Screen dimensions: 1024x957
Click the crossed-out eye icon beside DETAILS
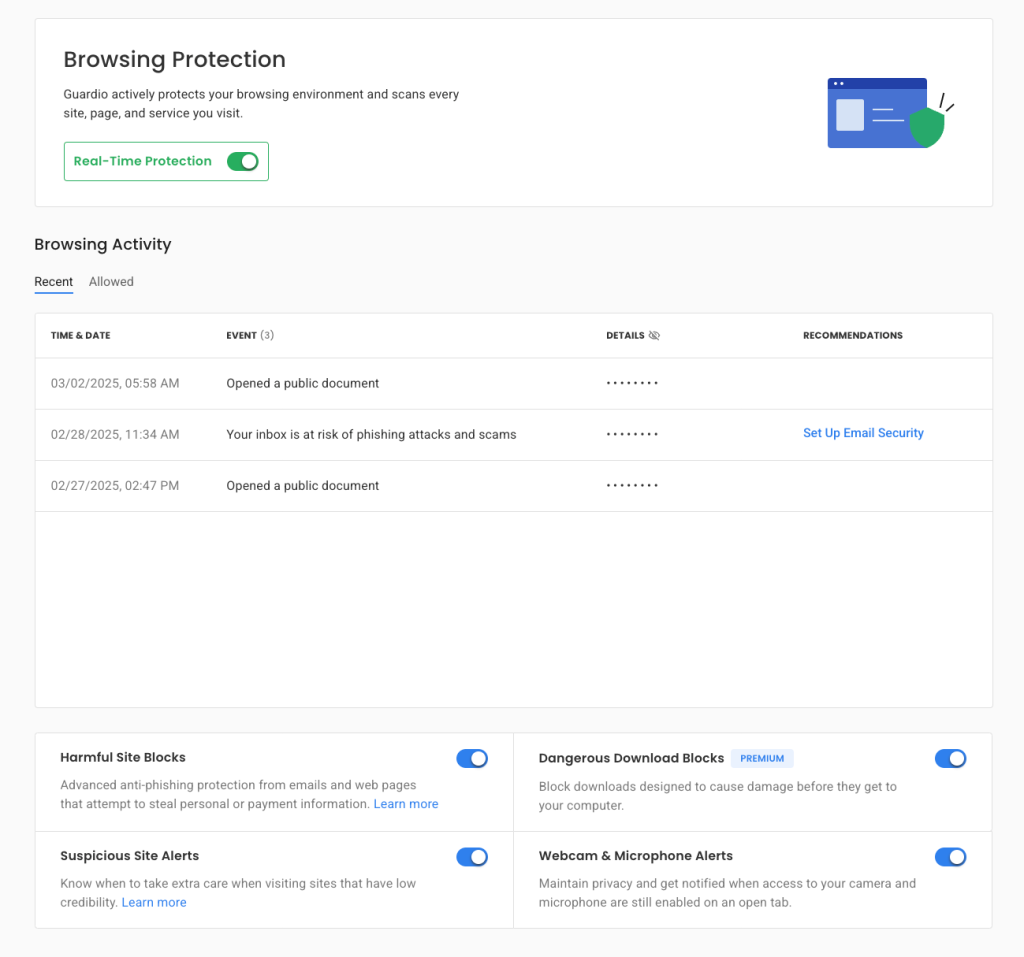click(x=654, y=336)
